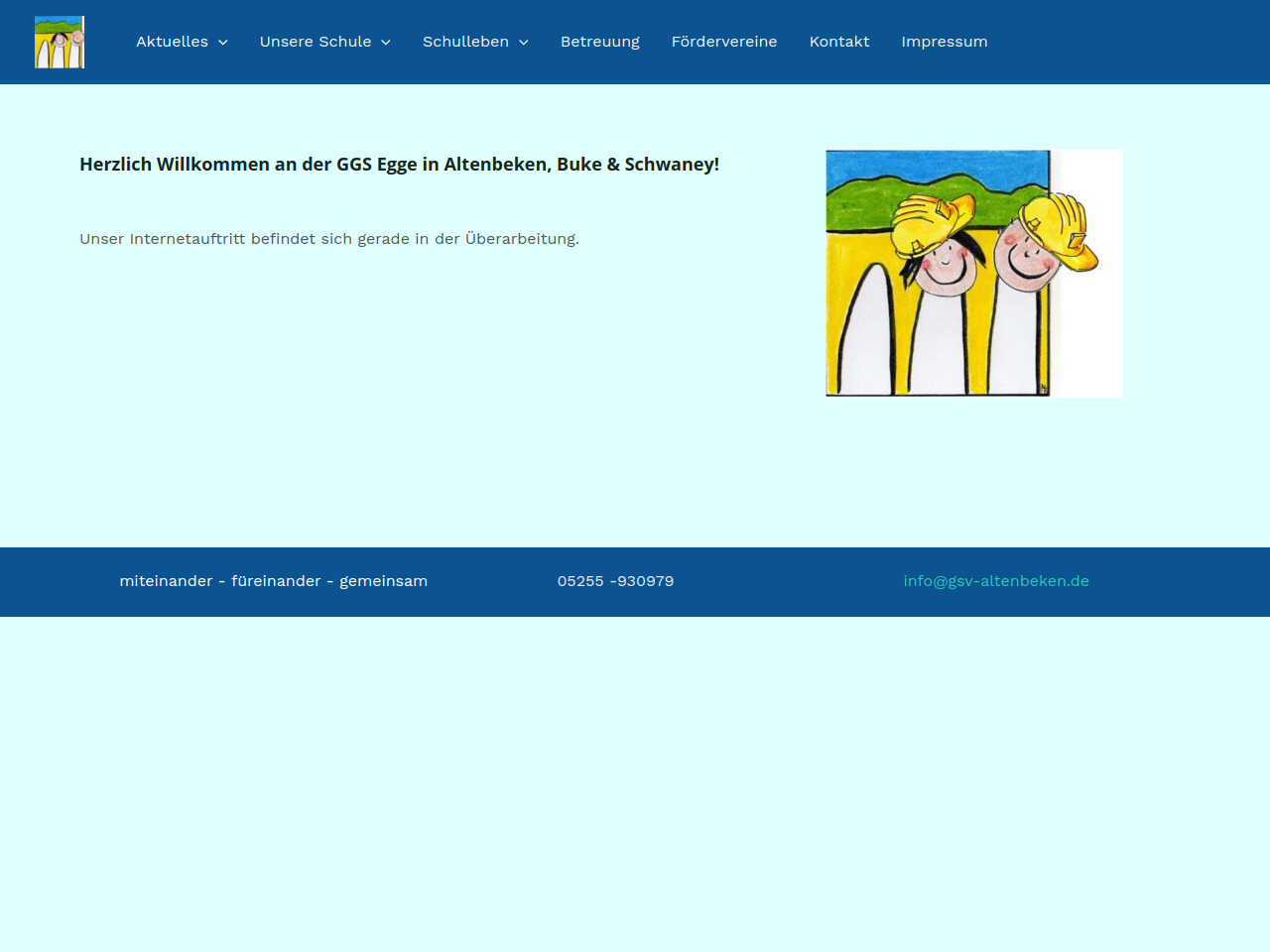The height and width of the screenshot is (952, 1270).
Task: Click the right child's smiling face
Action: pos(1027,260)
